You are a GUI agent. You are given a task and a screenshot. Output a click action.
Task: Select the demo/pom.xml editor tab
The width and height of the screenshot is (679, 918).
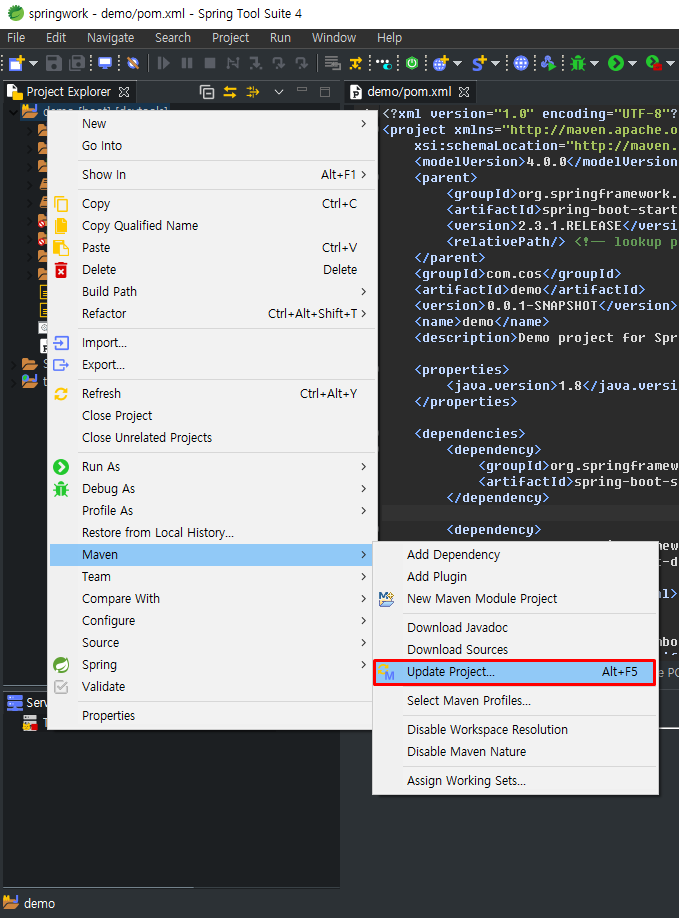click(x=409, y=92)
